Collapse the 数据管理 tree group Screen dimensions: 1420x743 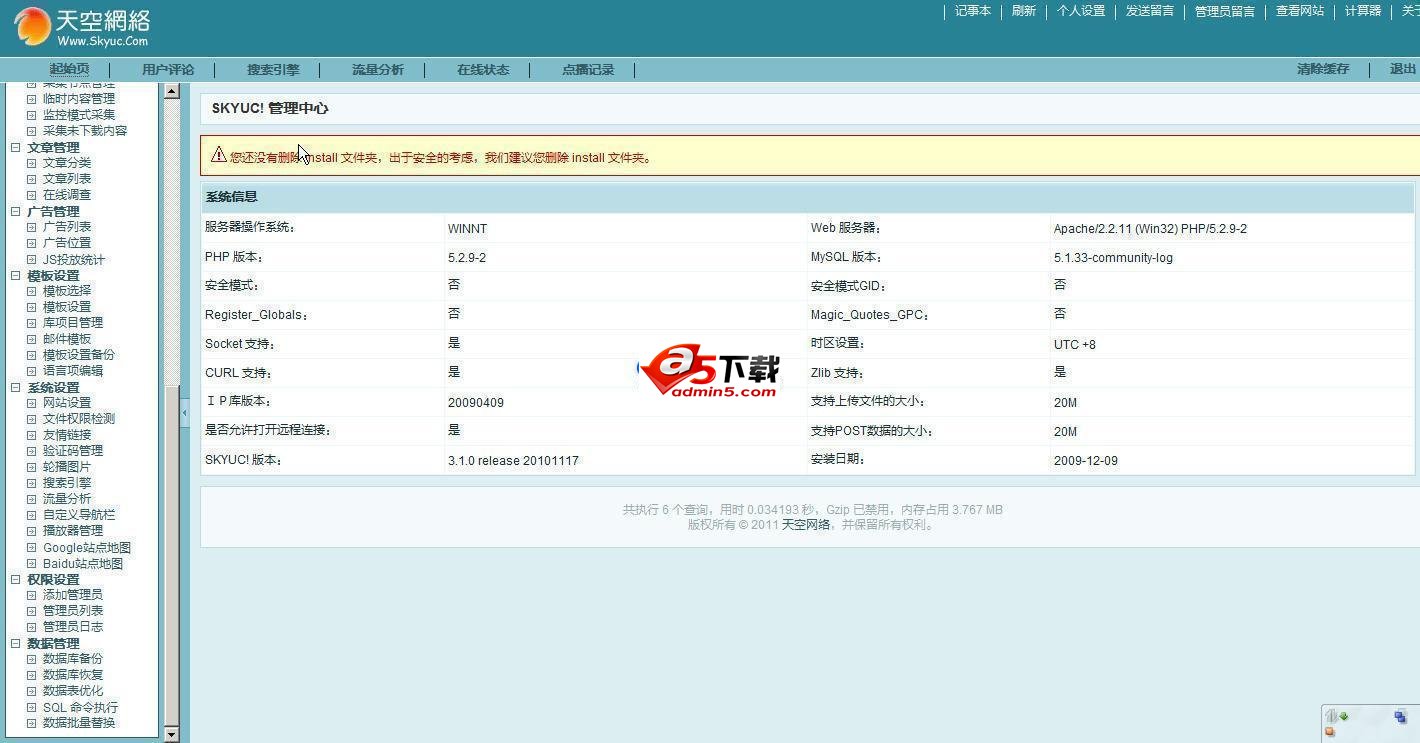tap(16, 643)
